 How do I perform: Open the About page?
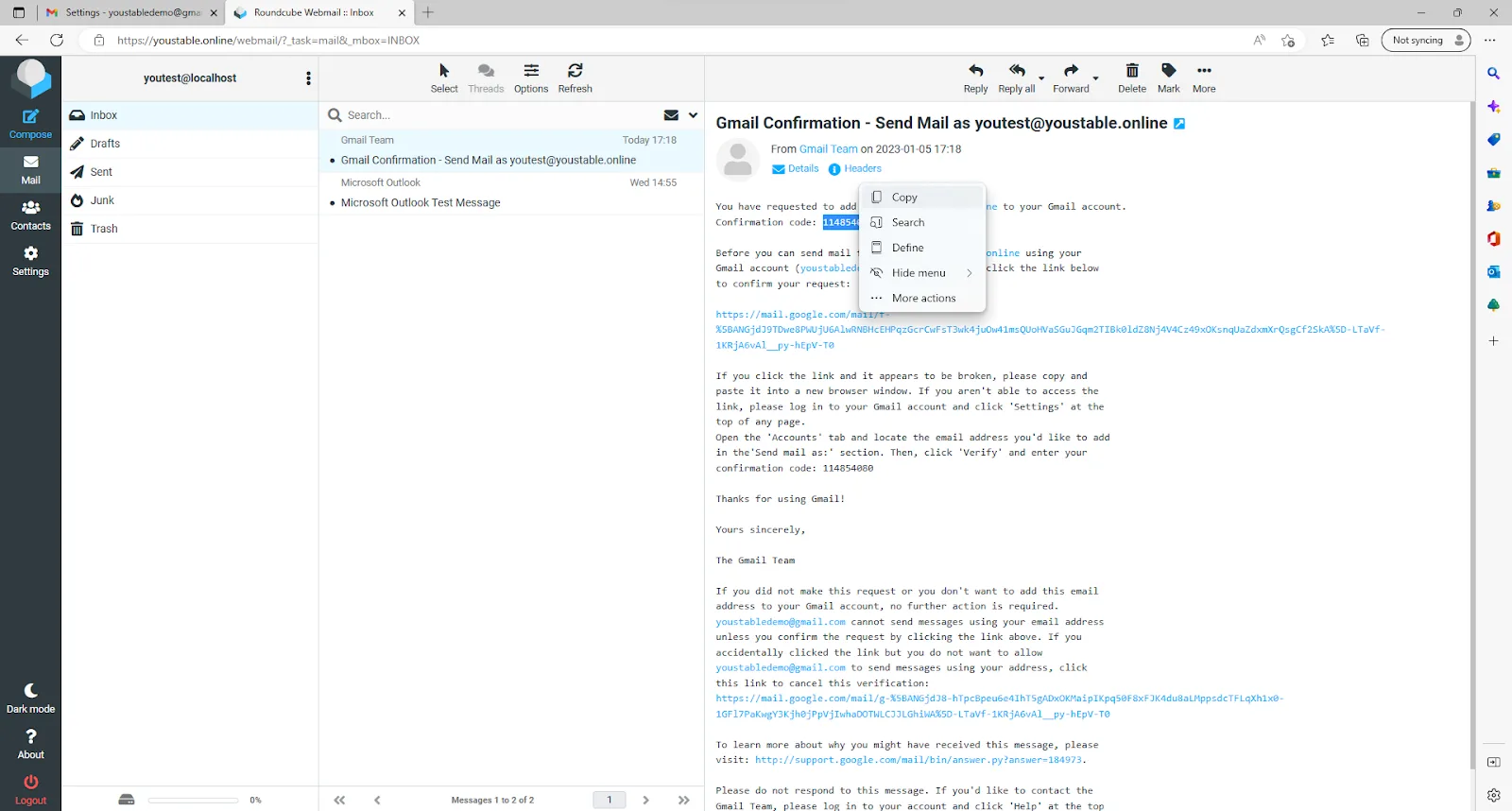(x=30, y=745)
